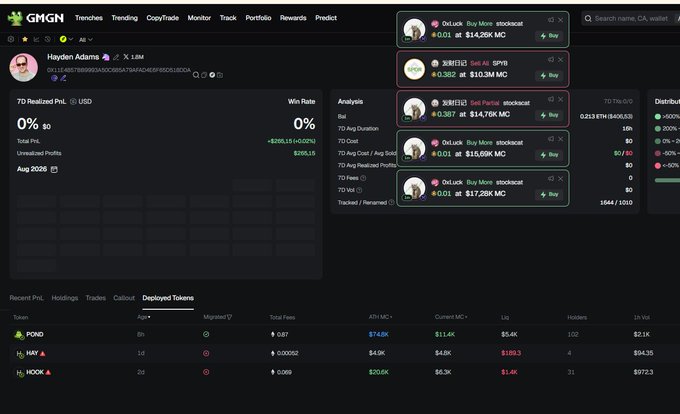
Task: Click the camera share icon after address
Action: pos(220,75)
